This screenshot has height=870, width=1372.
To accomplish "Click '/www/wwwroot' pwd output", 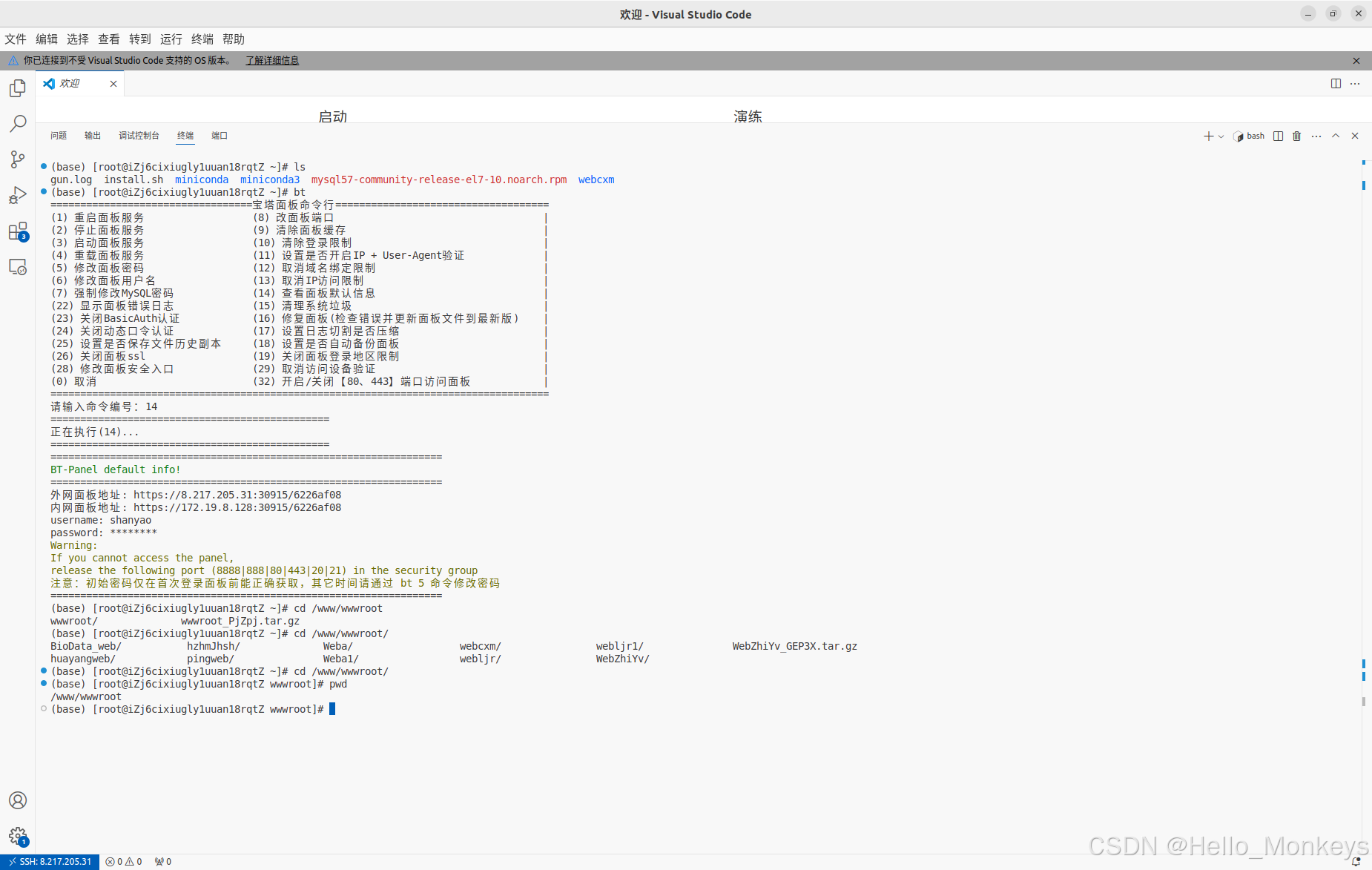I will pos(86,696).
